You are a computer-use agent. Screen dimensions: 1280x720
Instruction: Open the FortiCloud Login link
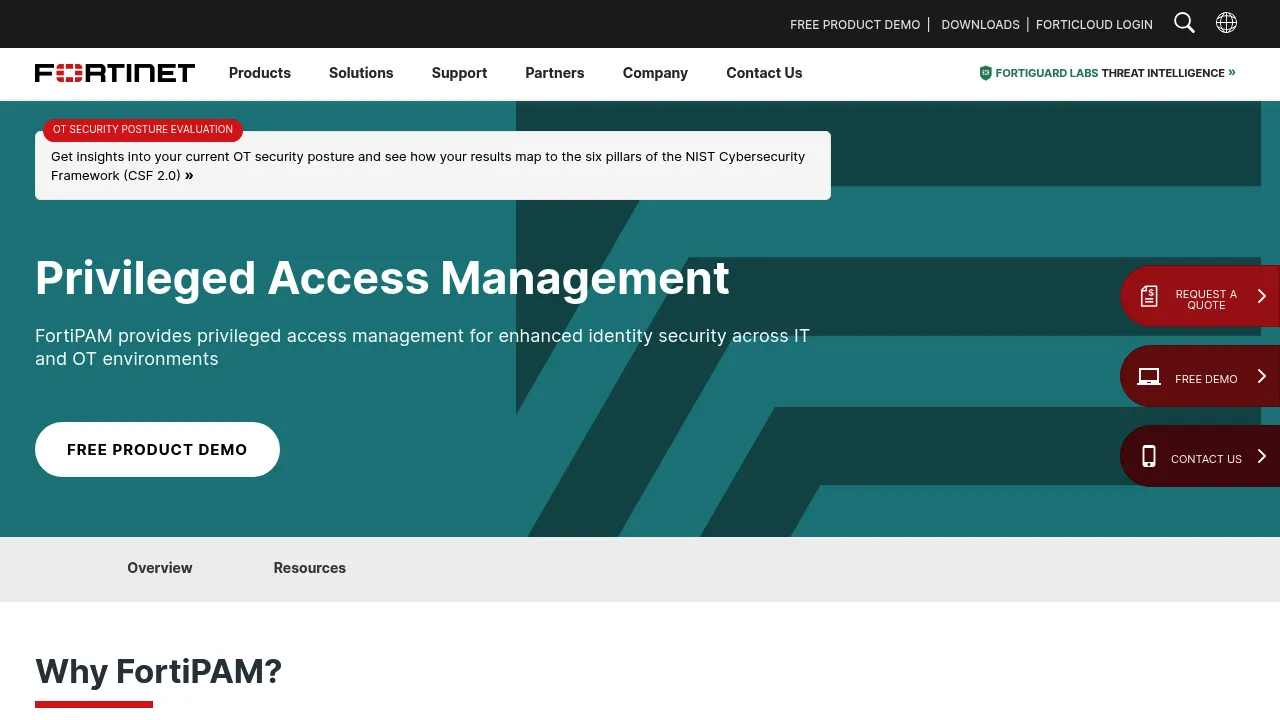click(x=1094, y=24)
